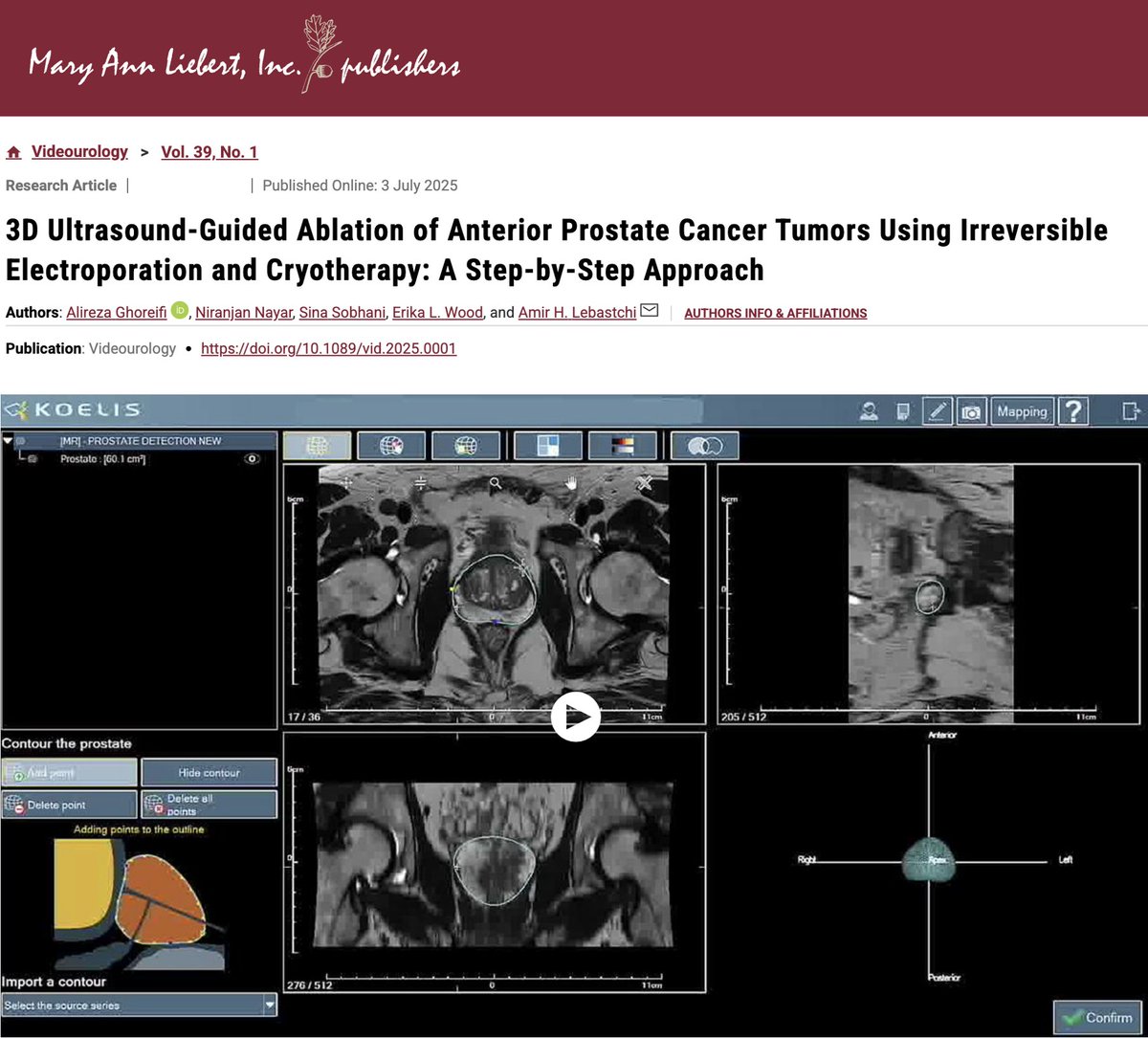Click the 'Published Online: 3 July 2025' text
The width and height of the screenshot is (1148, 1038).
click(x=360, y=186)
